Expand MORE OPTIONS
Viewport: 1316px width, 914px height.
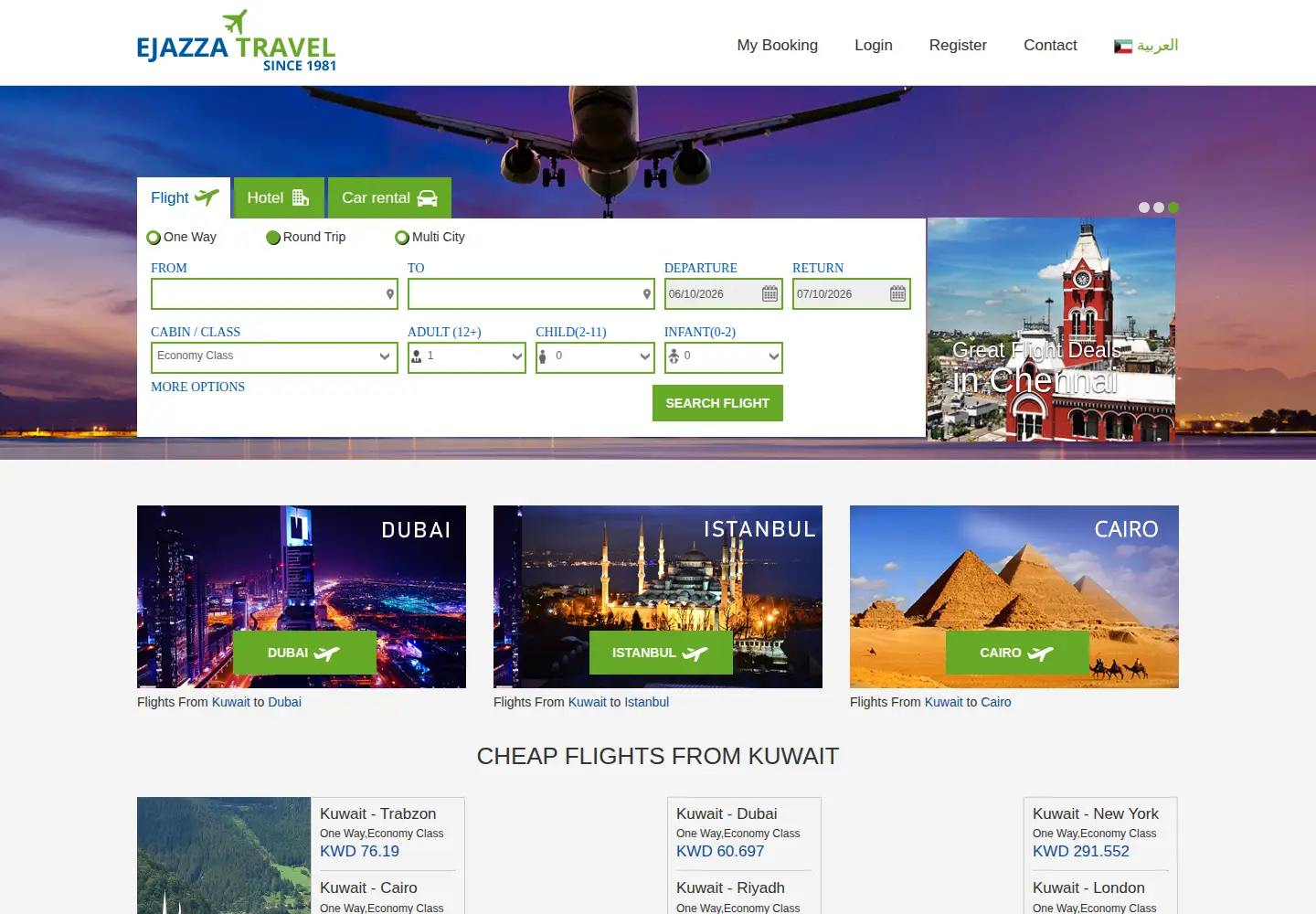(197, 387)
